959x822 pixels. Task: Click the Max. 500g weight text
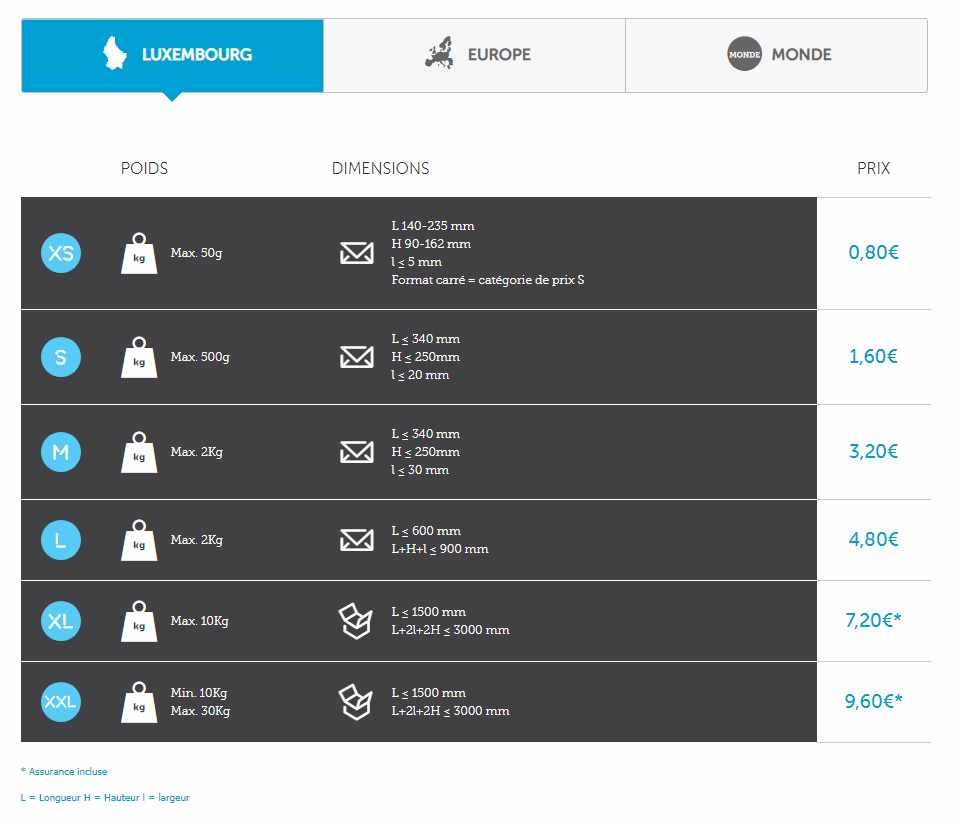click(x=200, y=357)
